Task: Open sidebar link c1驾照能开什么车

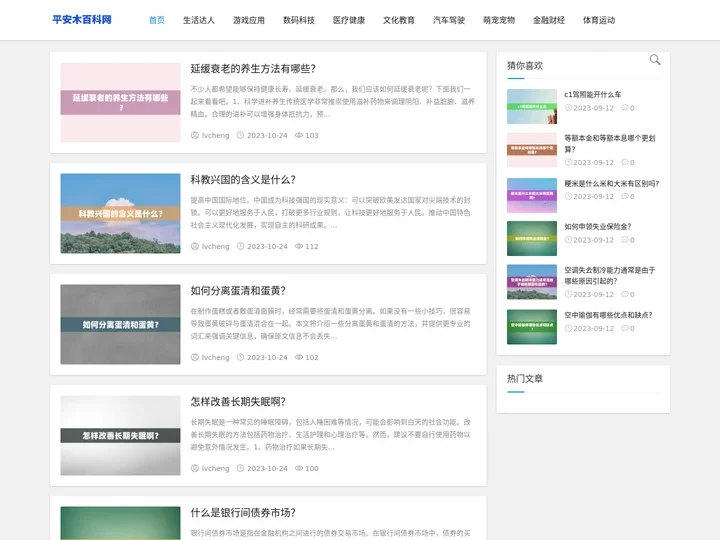Action: [593, 95]
